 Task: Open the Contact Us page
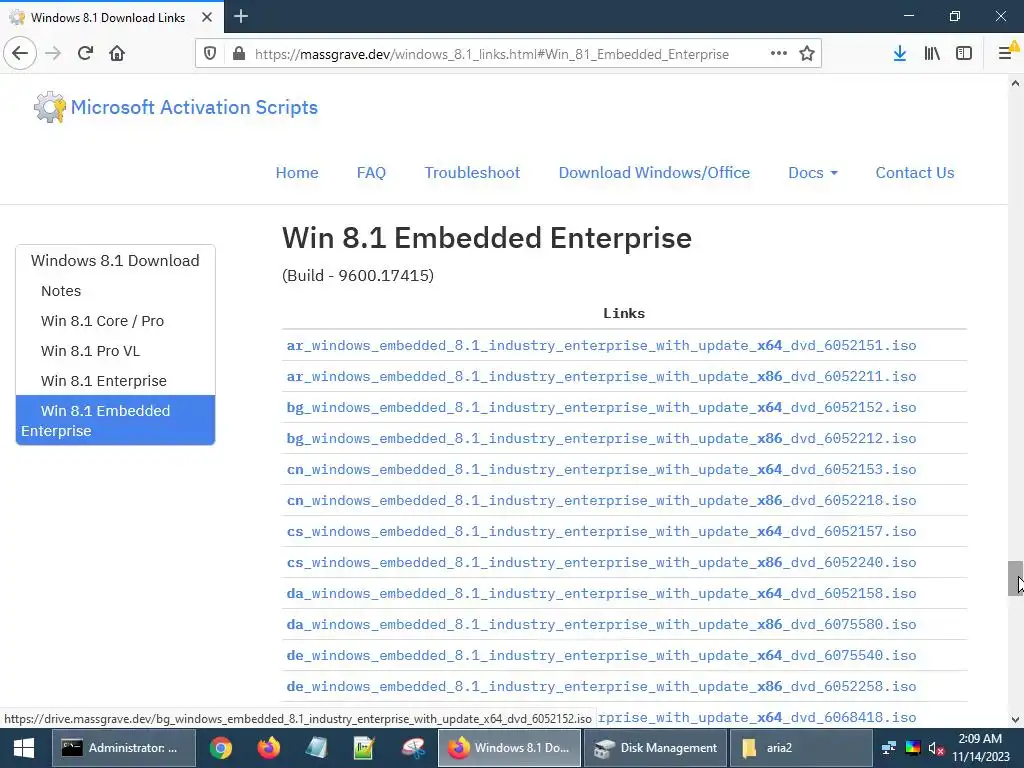(914, 172)
